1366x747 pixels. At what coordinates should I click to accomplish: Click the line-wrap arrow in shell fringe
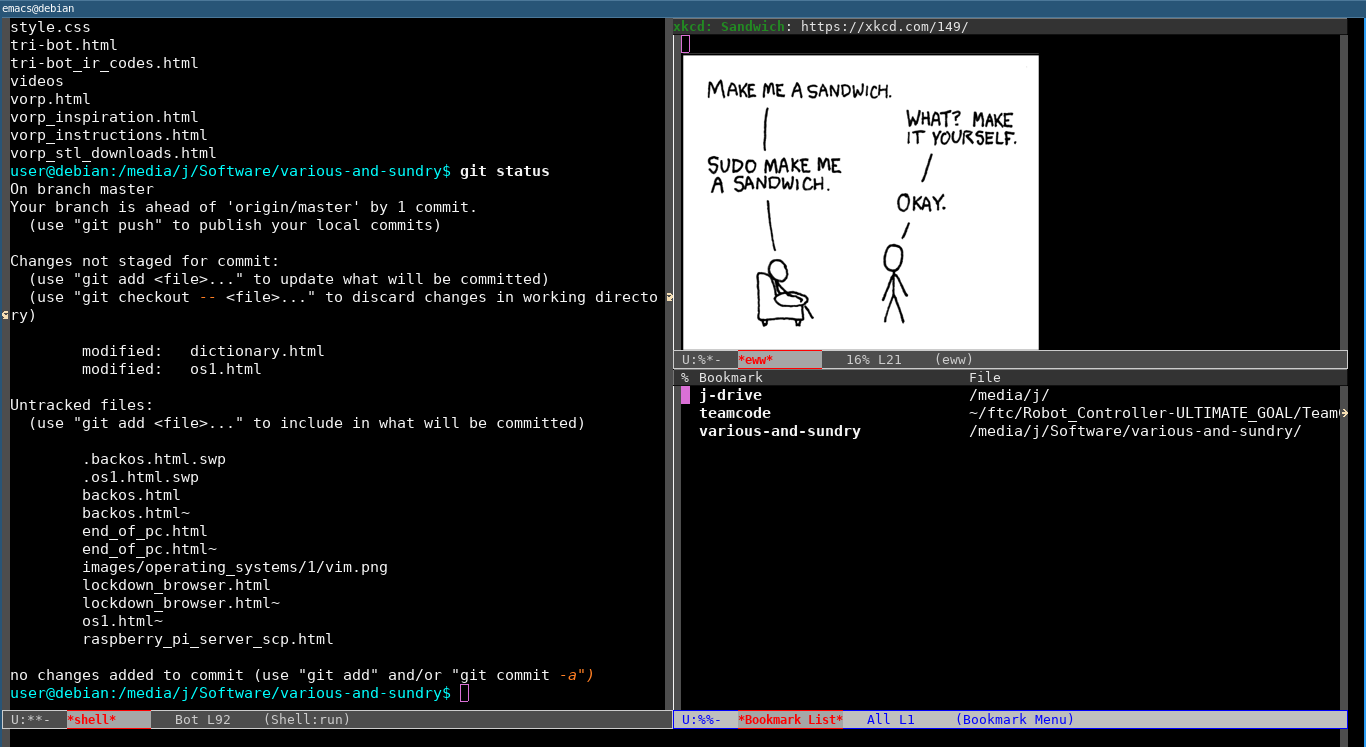coord(669,297)
